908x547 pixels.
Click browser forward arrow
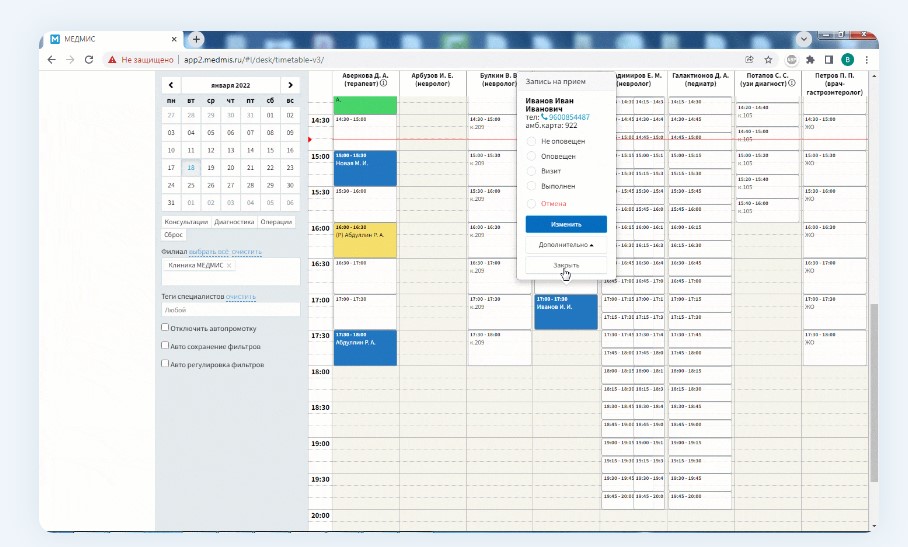coord(70,60)
